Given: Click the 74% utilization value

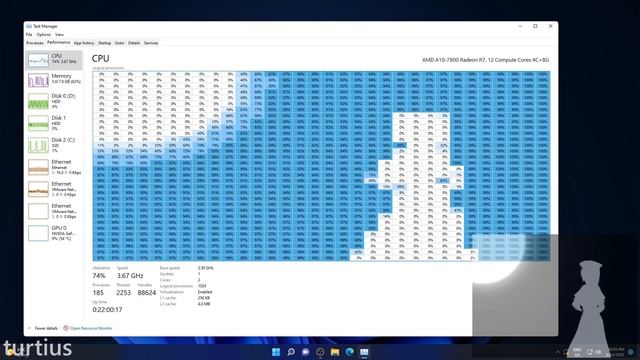Looking at the screenshot, I should [99, 276].
